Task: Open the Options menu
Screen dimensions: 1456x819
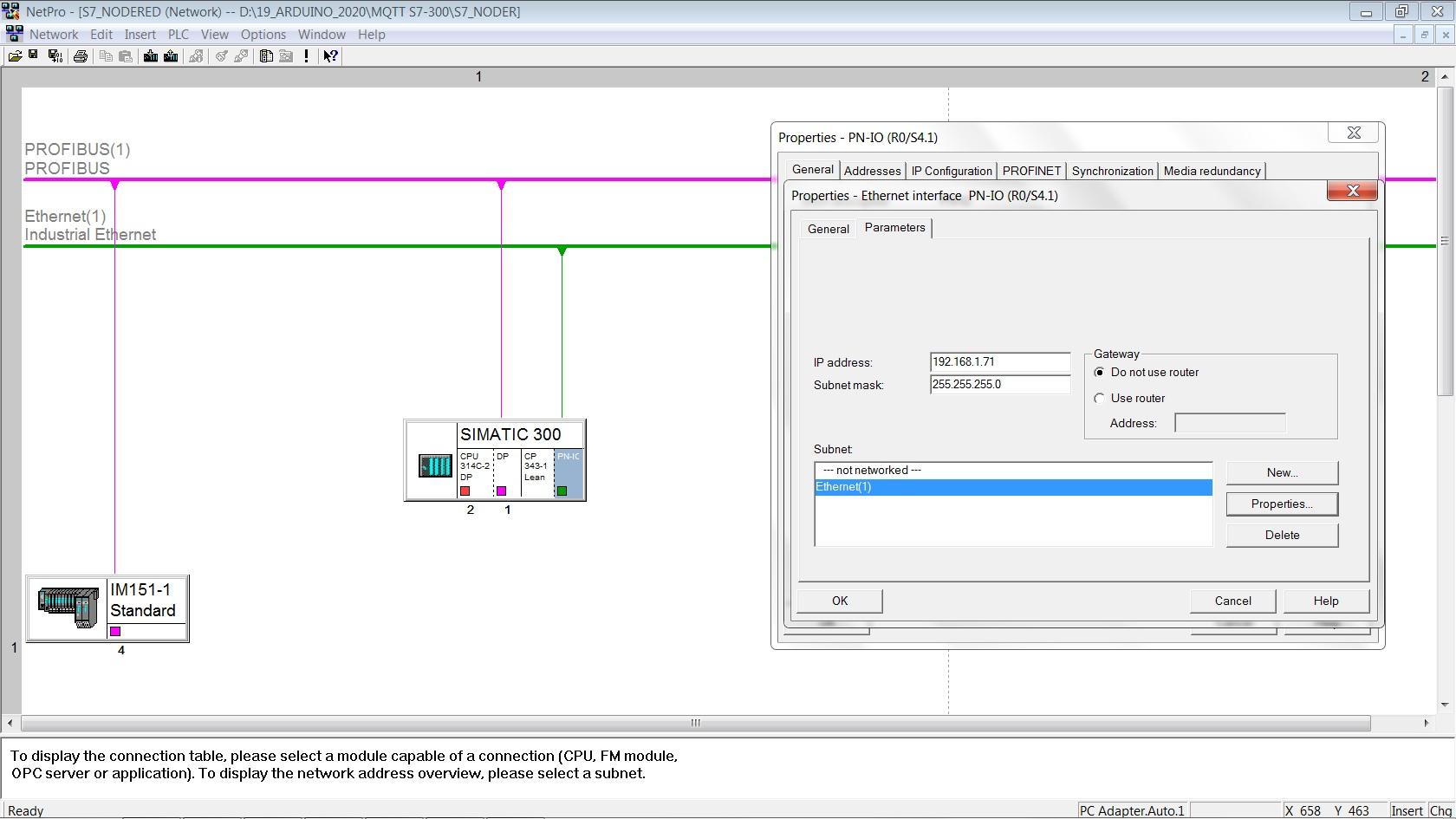Action: click(263, 35)
